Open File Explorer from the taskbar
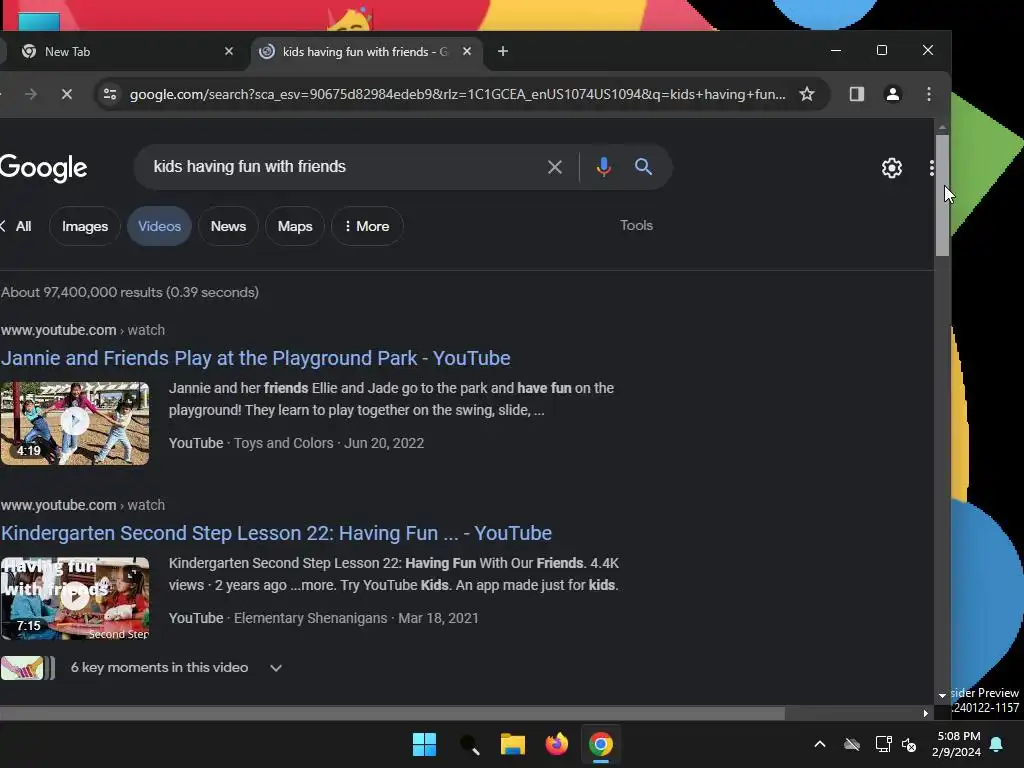 point(513,744)
